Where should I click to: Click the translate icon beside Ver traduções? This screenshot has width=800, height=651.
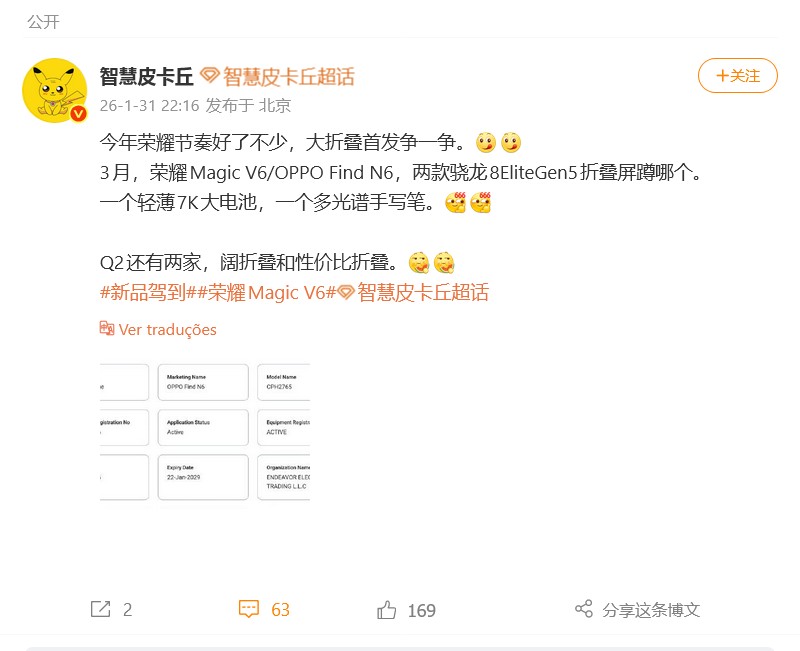point(107,328)
